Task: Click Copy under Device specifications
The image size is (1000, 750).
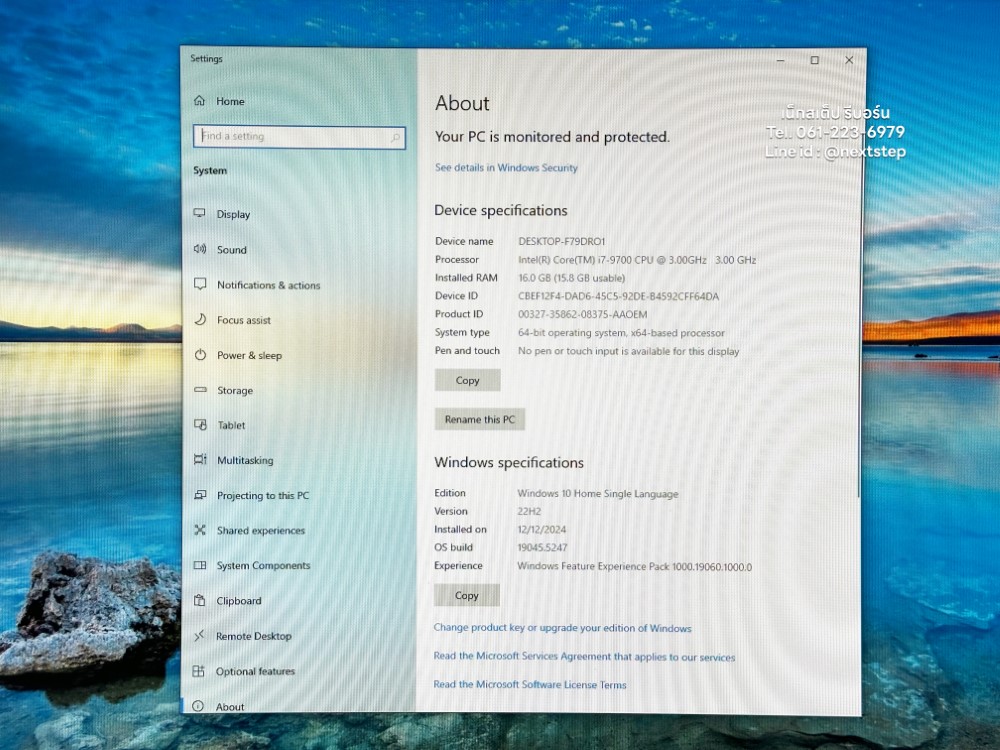Action: [x=467, y=380]
